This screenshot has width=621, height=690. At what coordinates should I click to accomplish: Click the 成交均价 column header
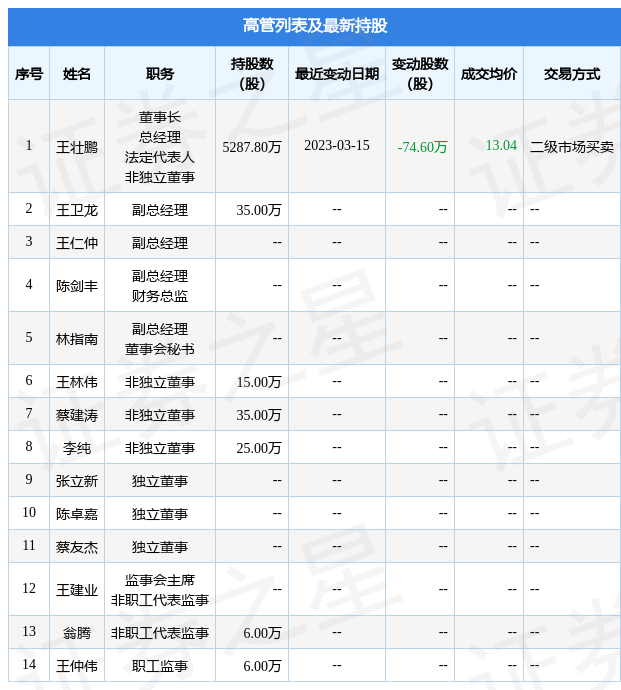(489, 74)
